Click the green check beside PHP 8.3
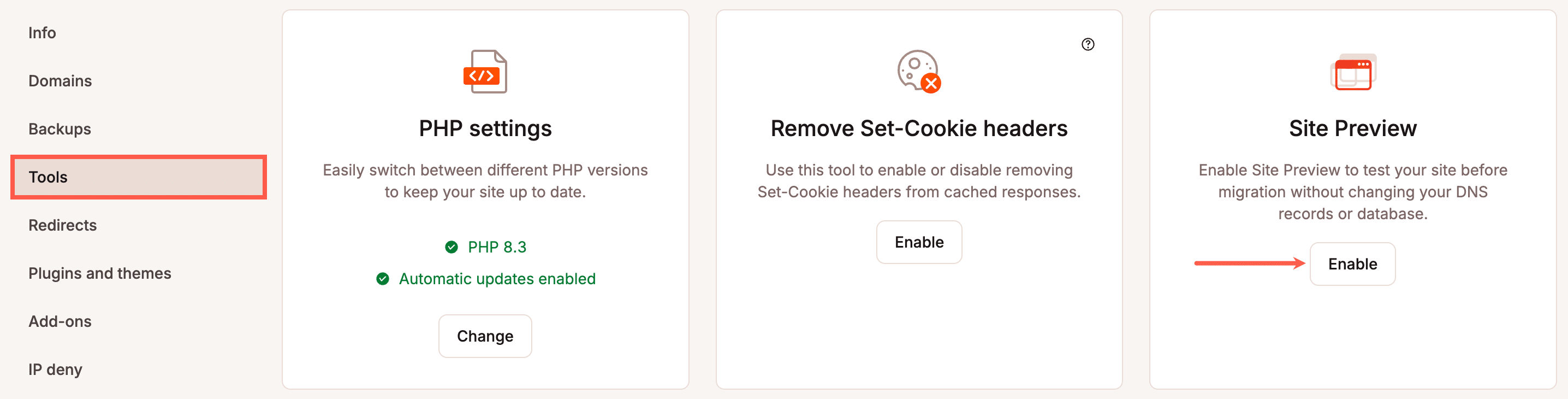Image resolution: width=1568 pixels, height=399 pixels. tap(451, 246)
